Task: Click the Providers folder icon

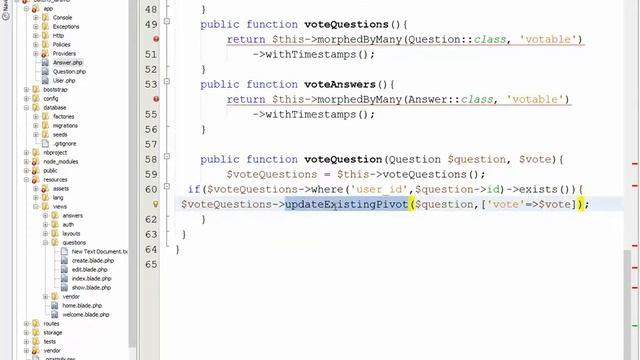Action: tap(45, 53)
